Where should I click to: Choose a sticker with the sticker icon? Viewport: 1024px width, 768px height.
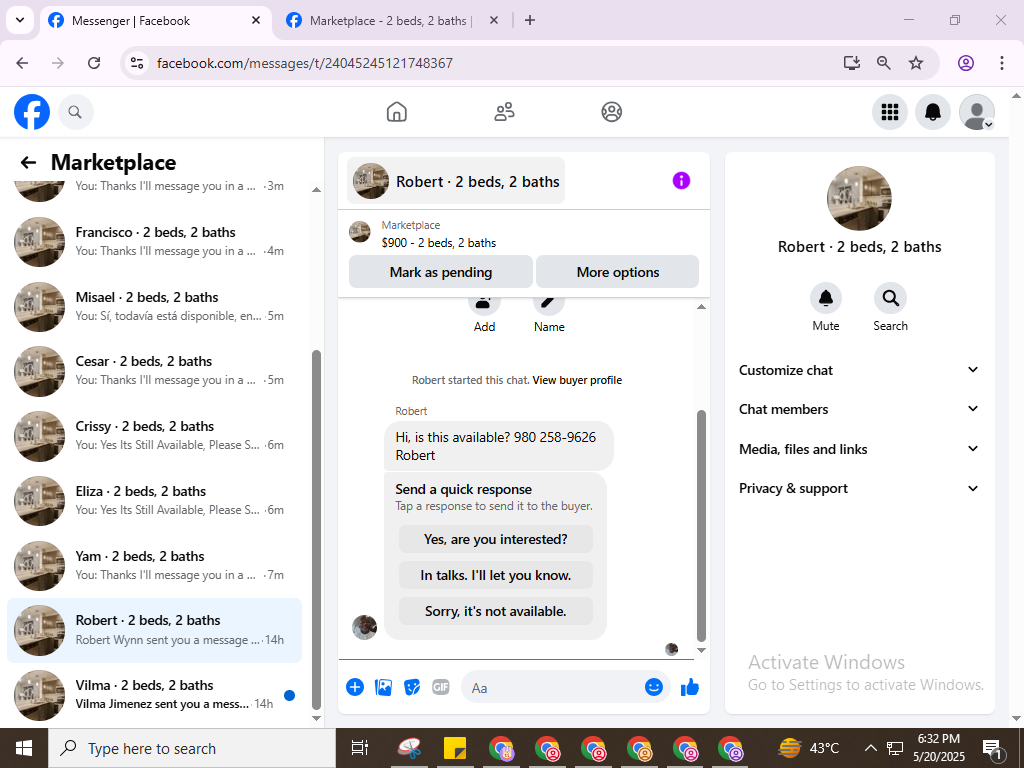[x=412, y=687]
